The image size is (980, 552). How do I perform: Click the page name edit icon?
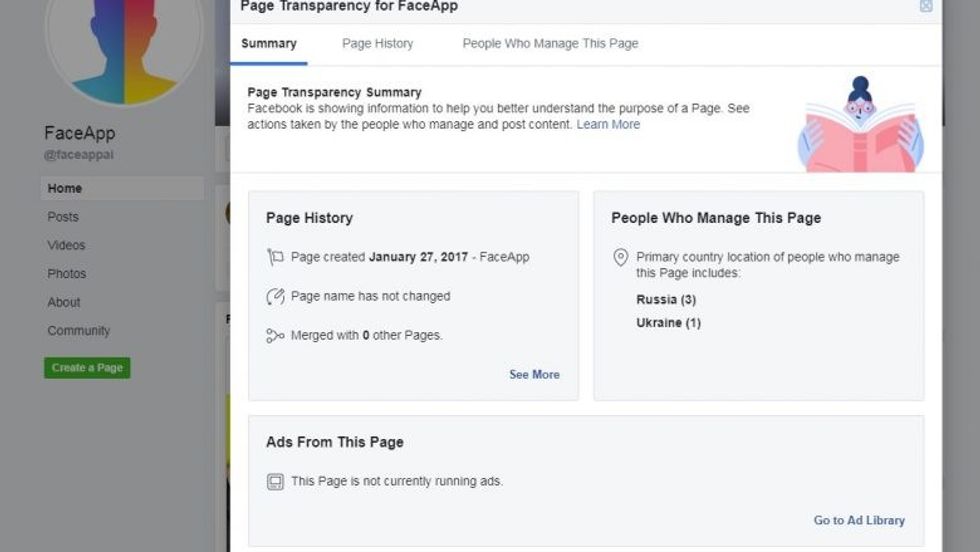tap(275, 296)
